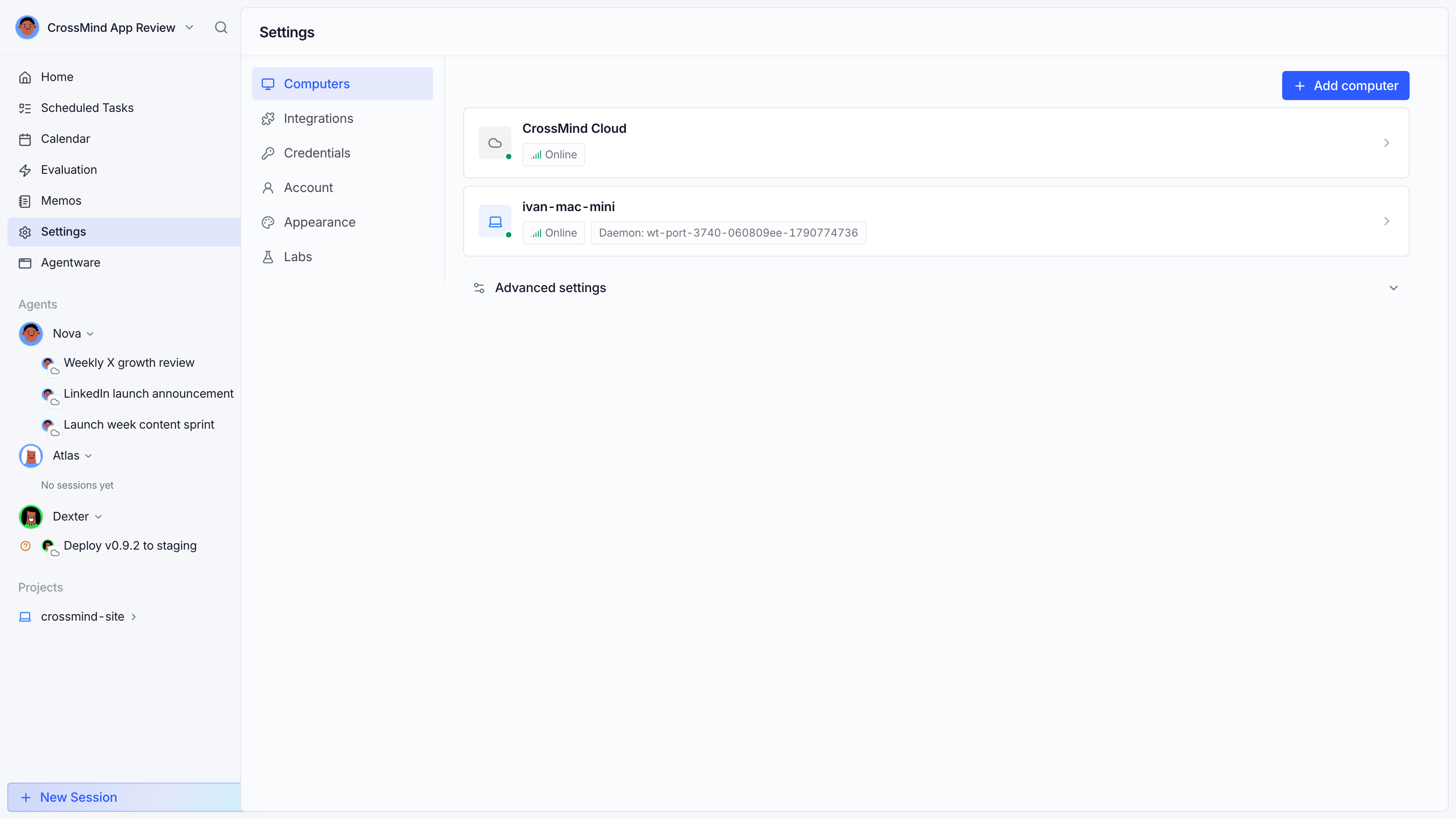Click Online status badge of ivan-mac-mini
The image size is (1456, 819).
[553, 233]
